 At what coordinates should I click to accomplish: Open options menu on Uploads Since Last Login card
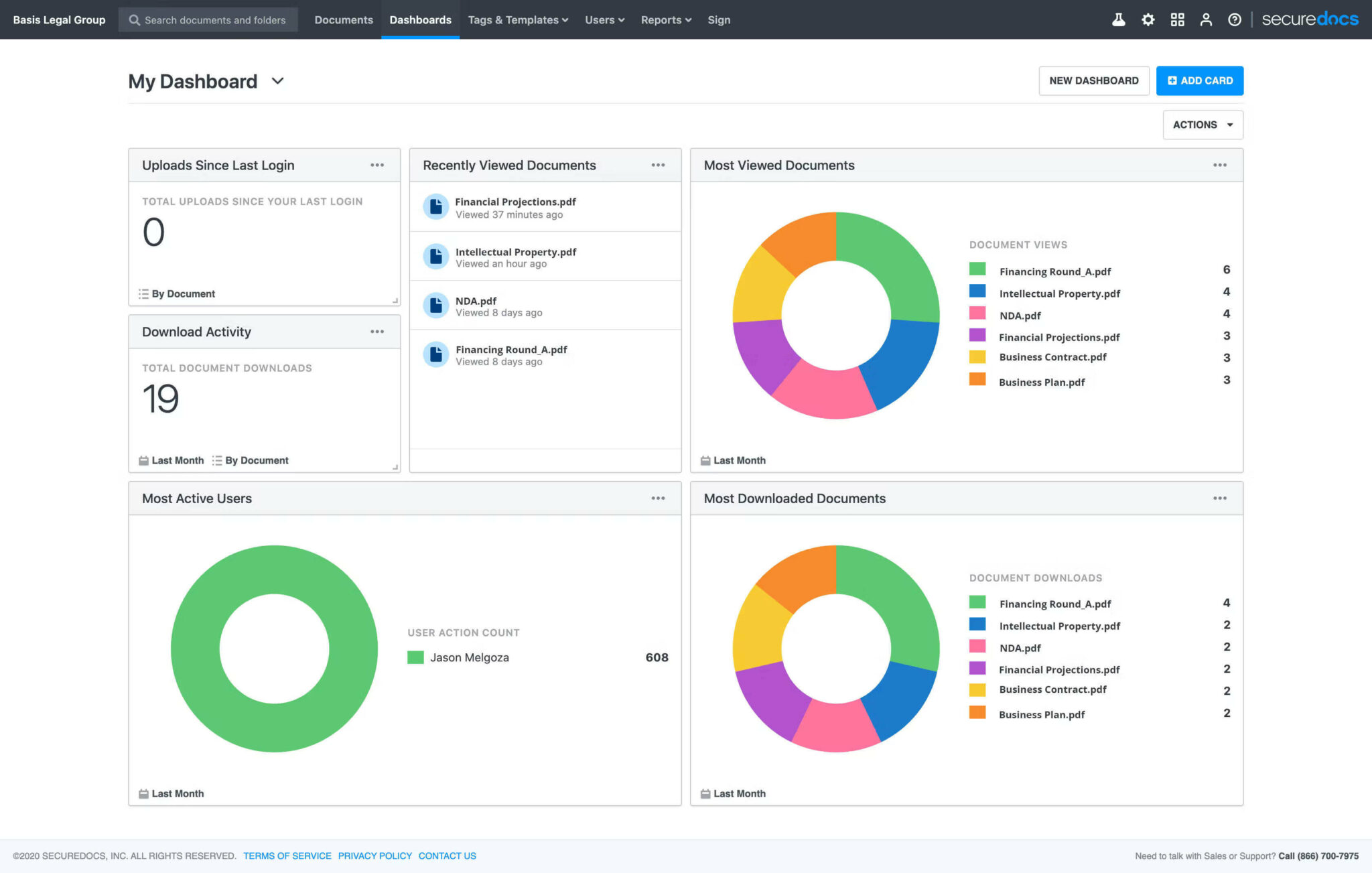point(377,165)
